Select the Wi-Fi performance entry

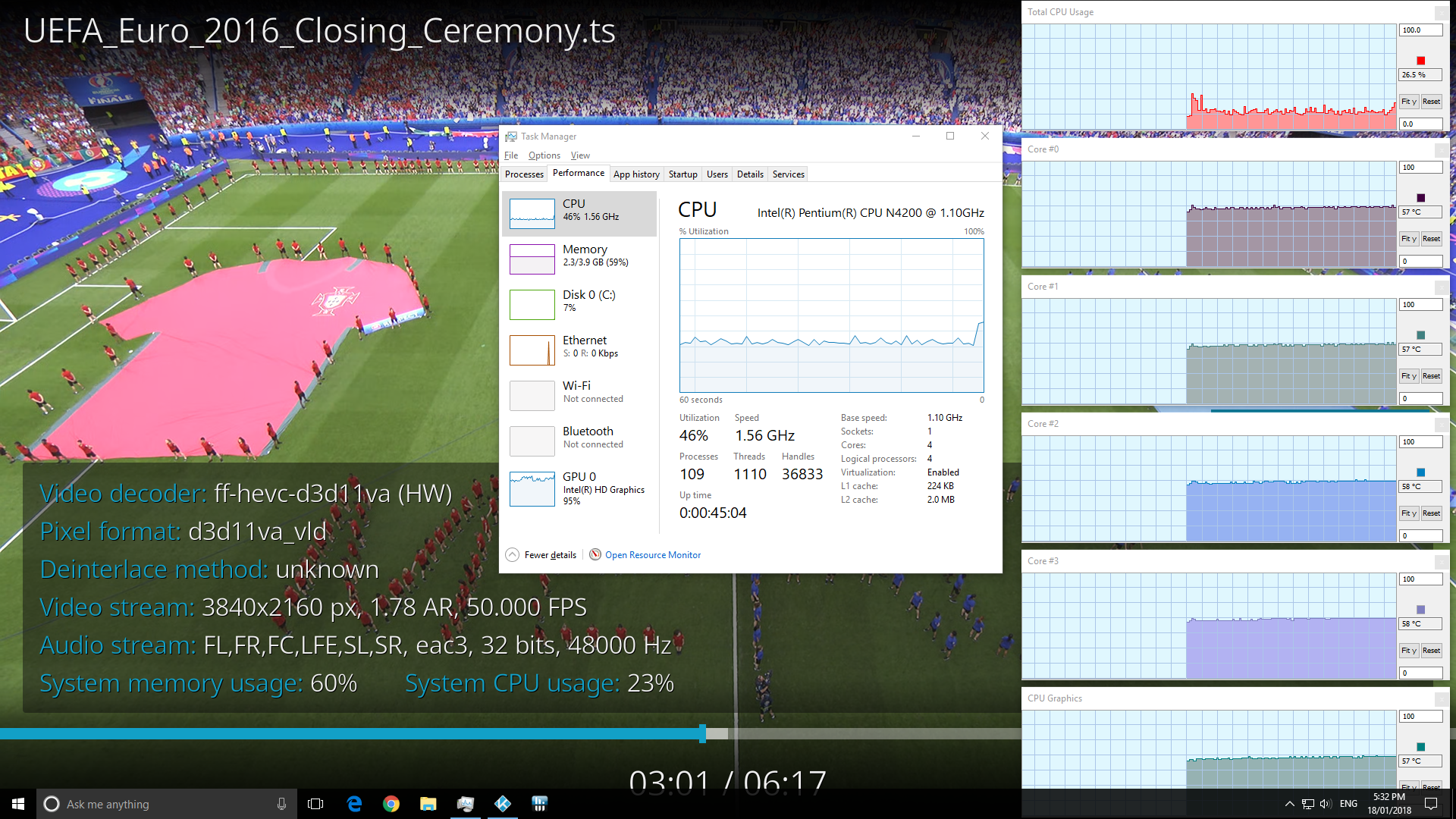point(579,395)
